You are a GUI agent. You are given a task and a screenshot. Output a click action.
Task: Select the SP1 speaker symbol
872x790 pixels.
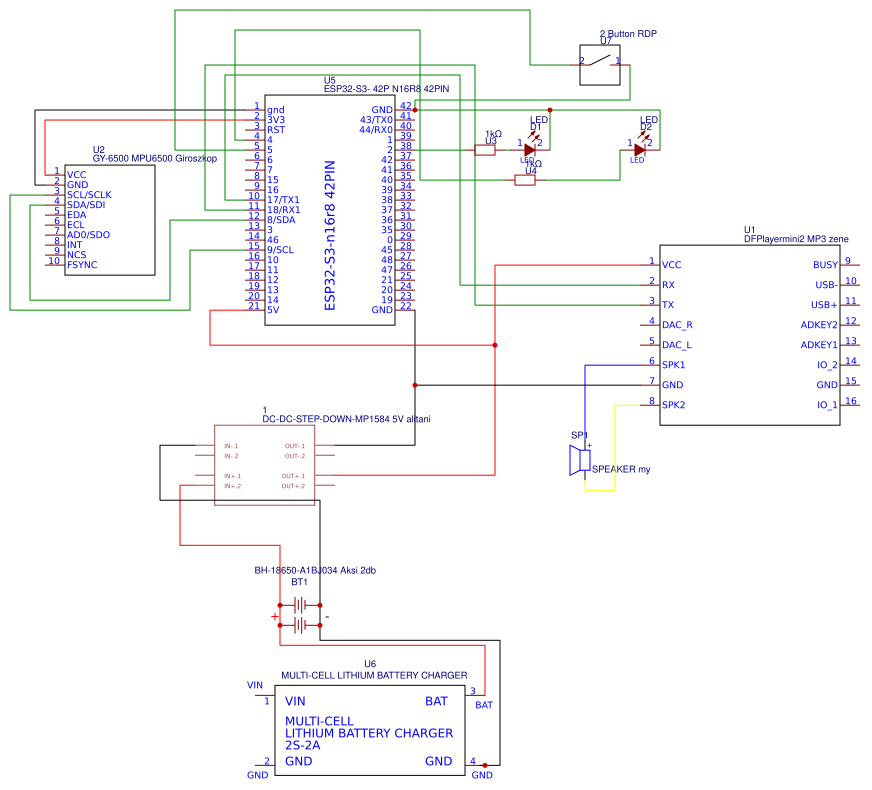580,460
